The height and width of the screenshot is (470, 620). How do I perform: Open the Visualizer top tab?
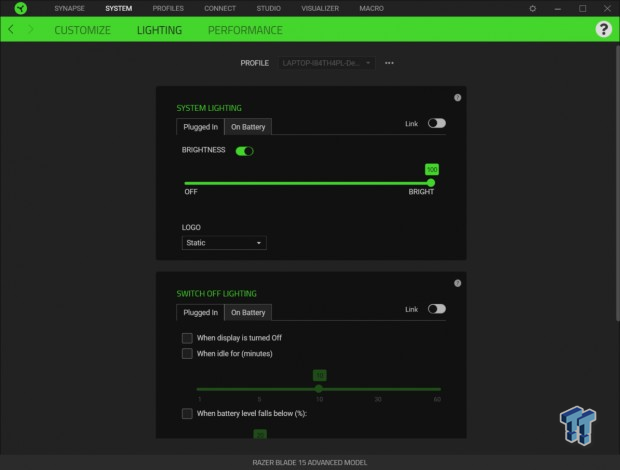(x=320, y=8)
